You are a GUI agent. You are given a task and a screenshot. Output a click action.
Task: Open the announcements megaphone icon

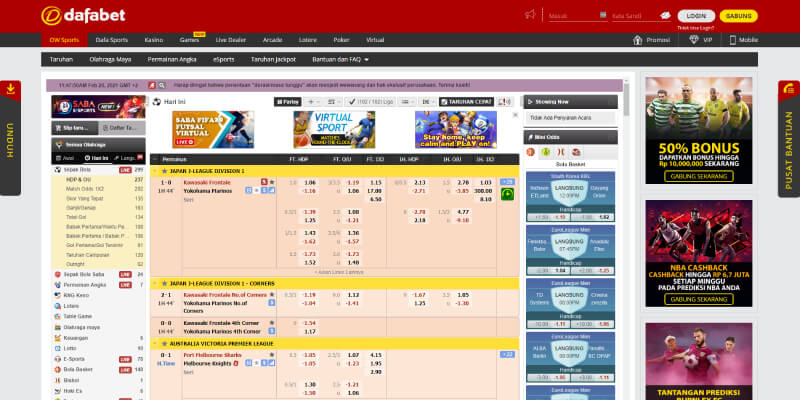[x=530, y=14]
